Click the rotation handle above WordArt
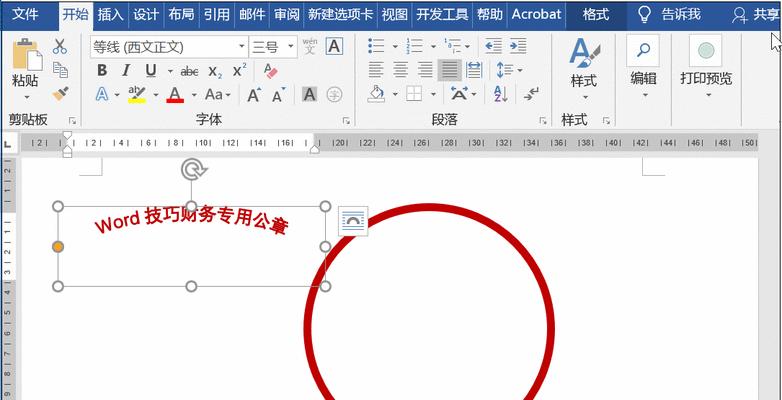 click(x=194, y=170)
